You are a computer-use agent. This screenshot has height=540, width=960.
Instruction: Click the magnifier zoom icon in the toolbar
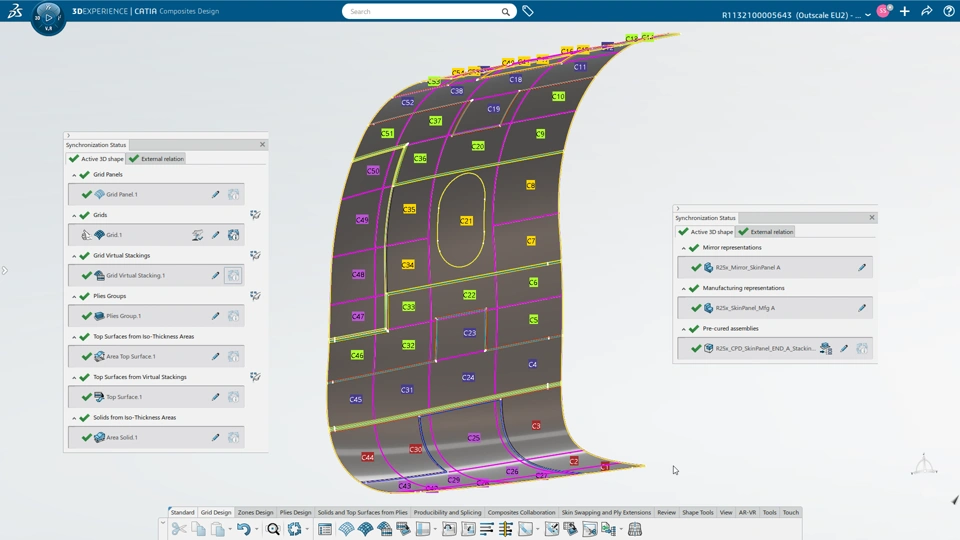point(274,529)
